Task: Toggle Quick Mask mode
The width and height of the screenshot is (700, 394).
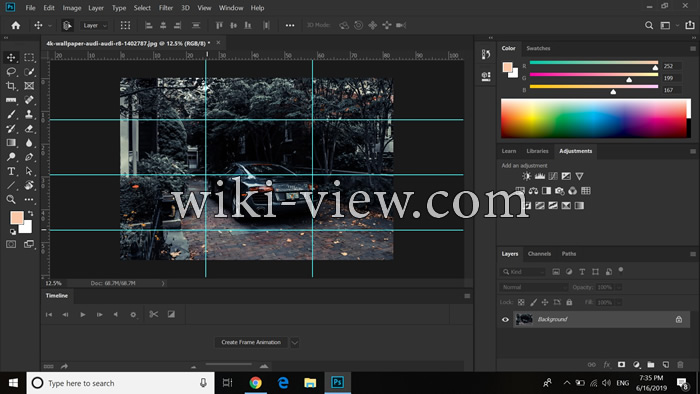Action: [11, 244]
